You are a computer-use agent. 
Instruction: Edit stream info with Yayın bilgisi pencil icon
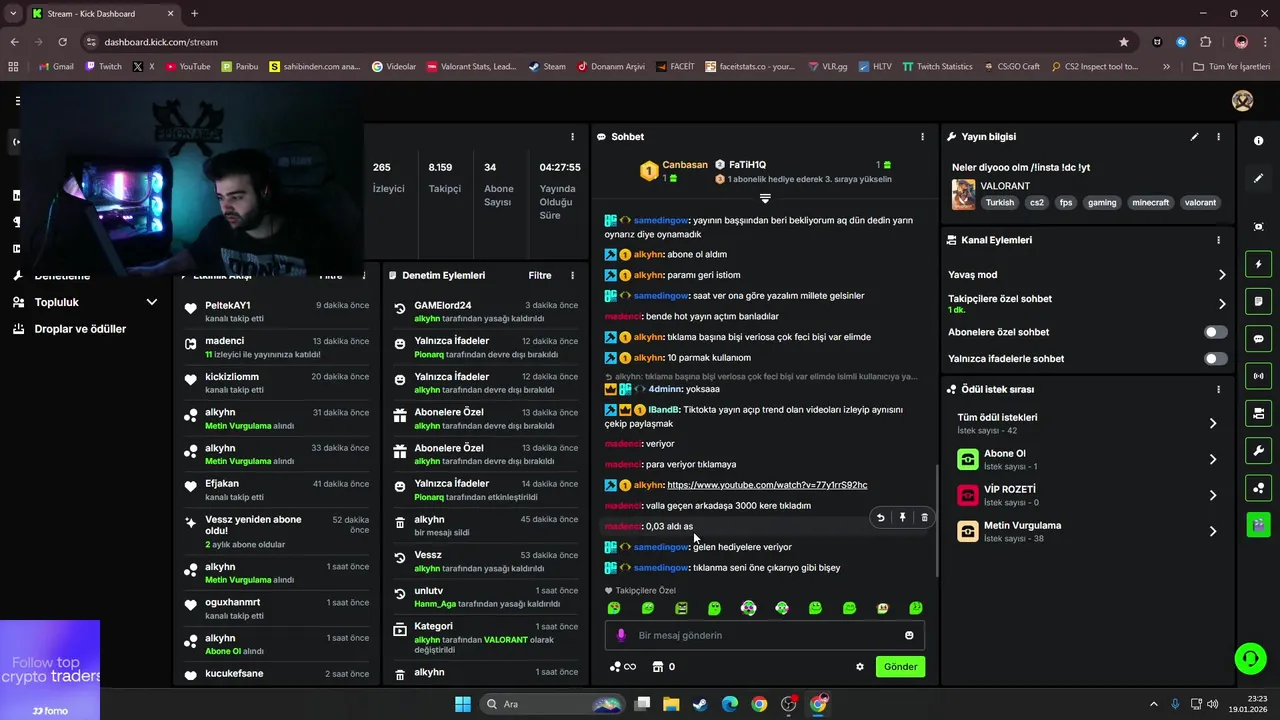tap(1194, 137)
